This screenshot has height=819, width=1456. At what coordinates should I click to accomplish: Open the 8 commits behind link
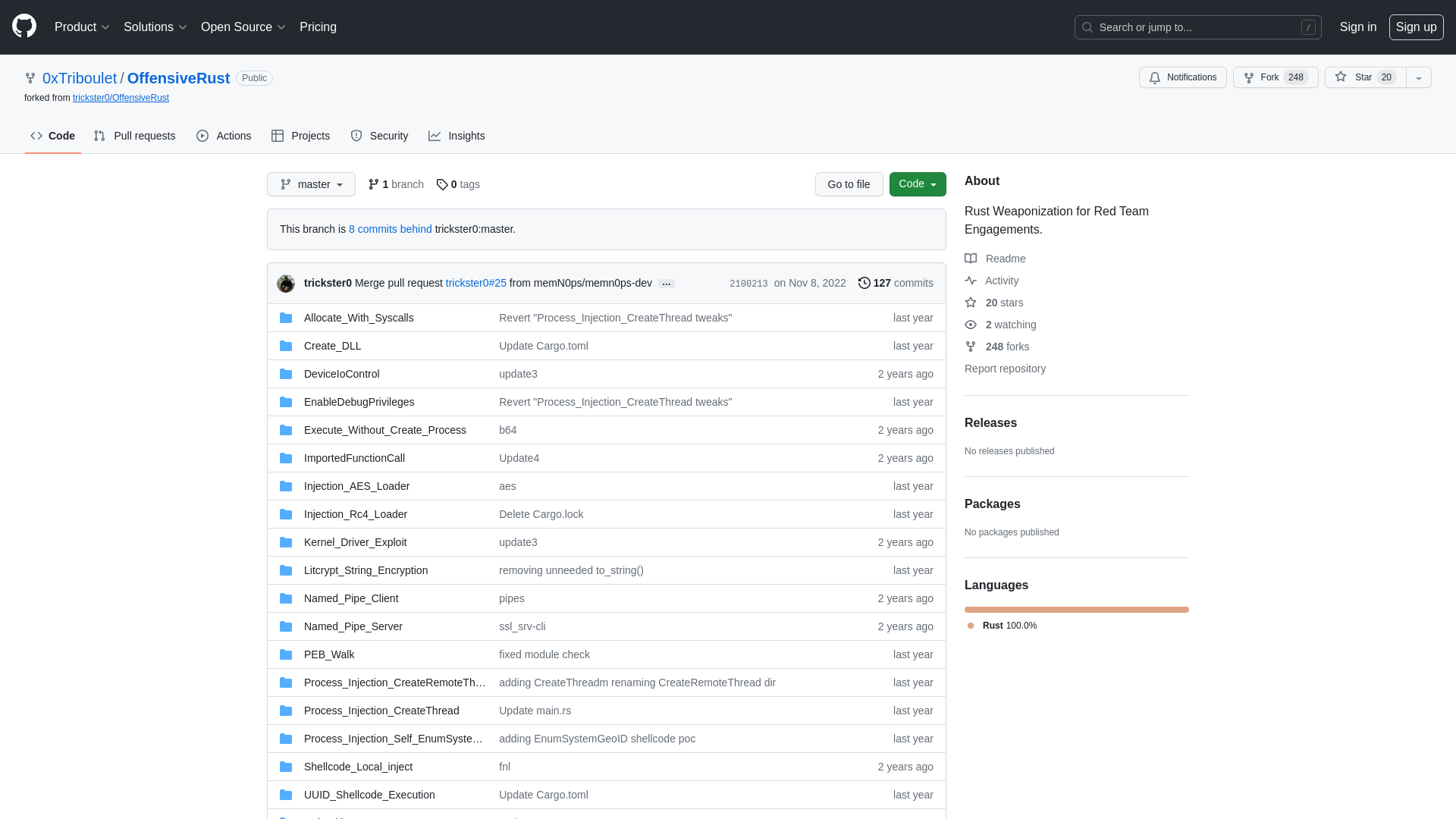coord(391,229)
